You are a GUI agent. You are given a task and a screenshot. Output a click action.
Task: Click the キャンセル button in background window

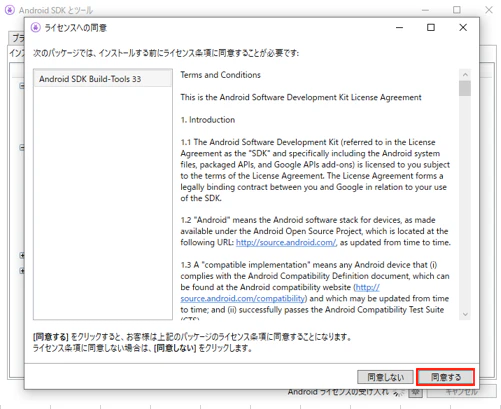click(x=461, y=392)
